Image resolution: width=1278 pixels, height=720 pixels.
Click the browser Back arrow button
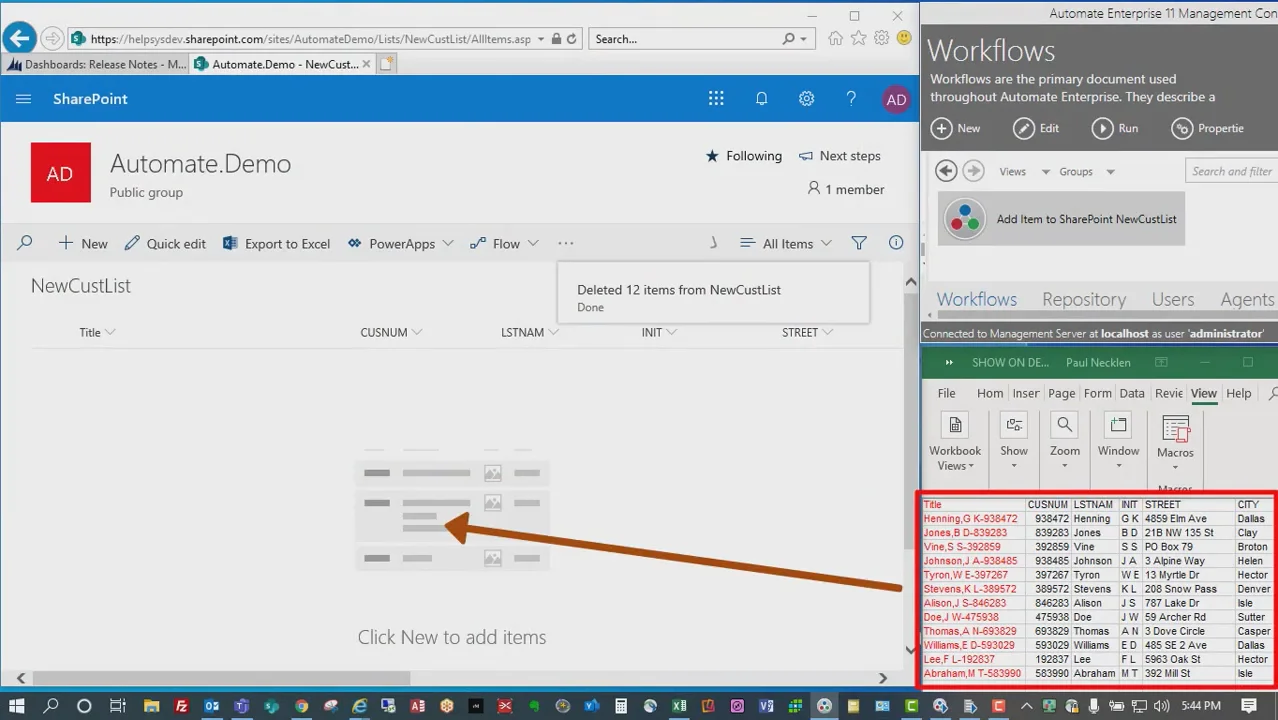point(19,39)
